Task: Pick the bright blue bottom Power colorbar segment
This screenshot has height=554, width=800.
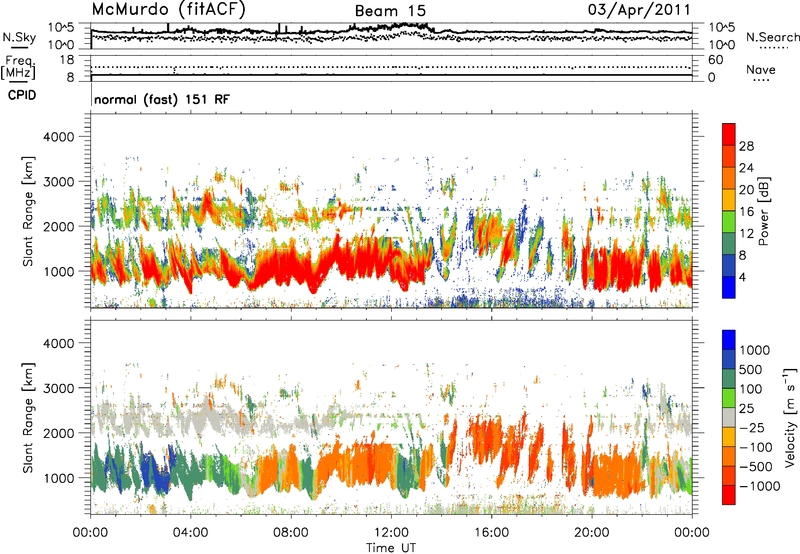Action: (729, 287)
